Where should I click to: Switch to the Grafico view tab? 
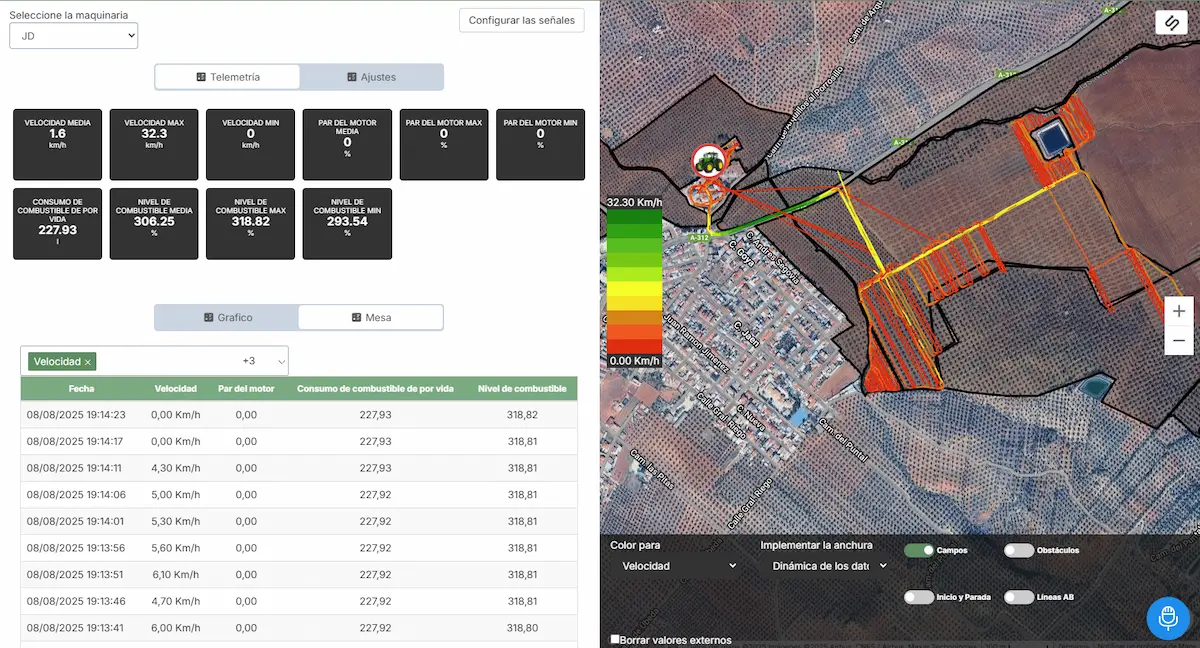point(227,317)
